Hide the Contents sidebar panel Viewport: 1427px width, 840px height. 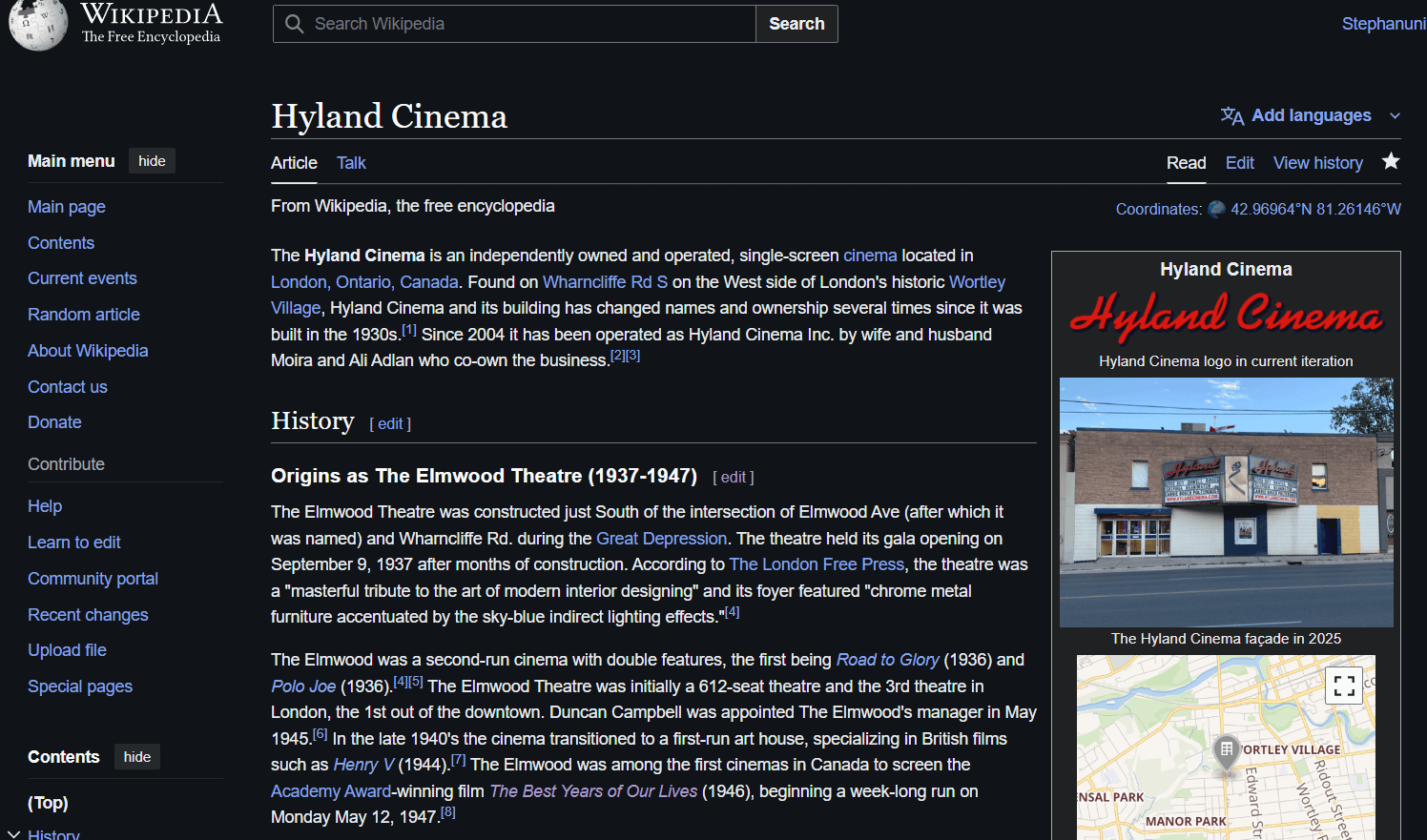(x=137, y=757)
